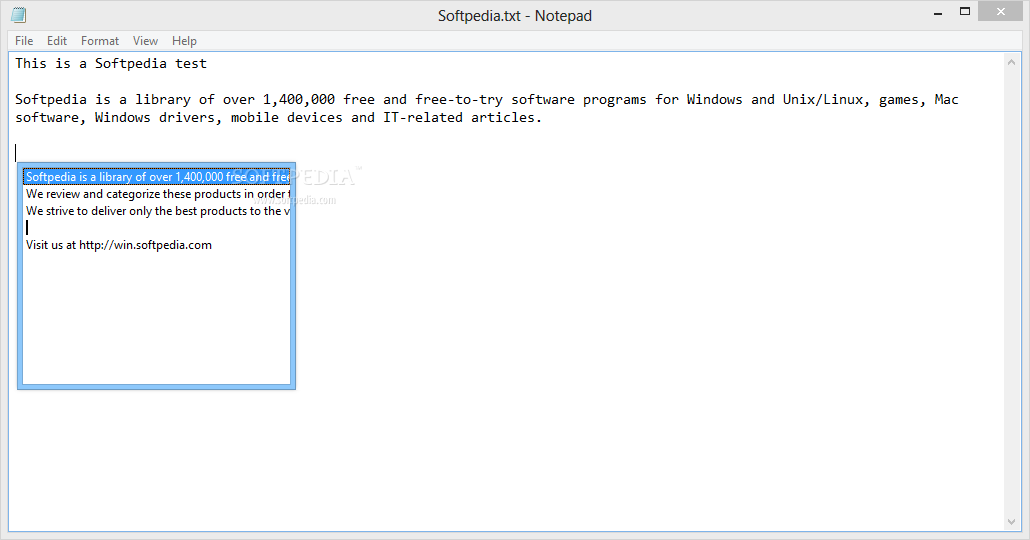The height and width of the screenshot is (540, 1030).
Task: Open the File menu
Action: click(24, 41)
